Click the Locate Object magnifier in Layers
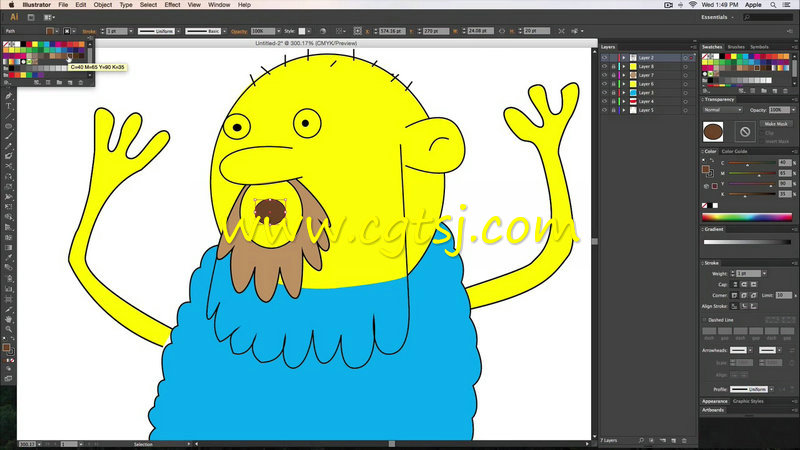Viewport: 800px width, 450px height. point(641,440)
